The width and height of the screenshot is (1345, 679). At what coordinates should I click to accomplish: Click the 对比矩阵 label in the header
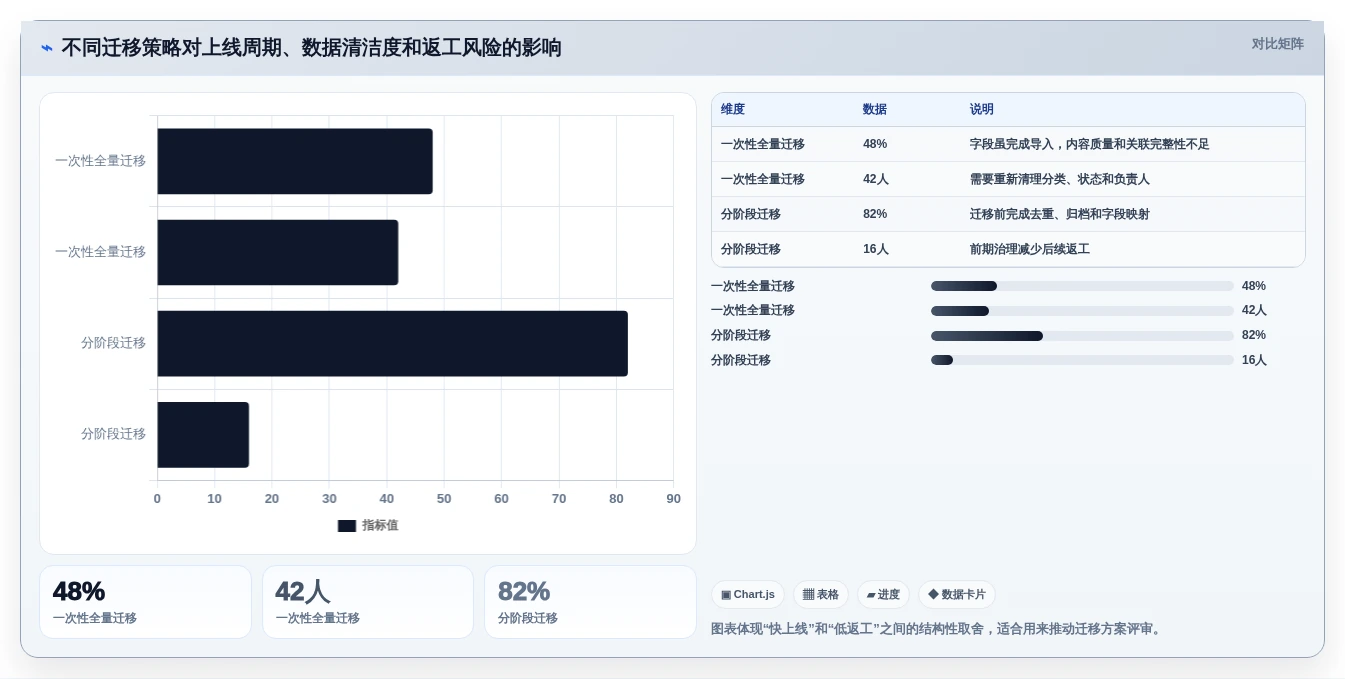(x=1277, y=44)
